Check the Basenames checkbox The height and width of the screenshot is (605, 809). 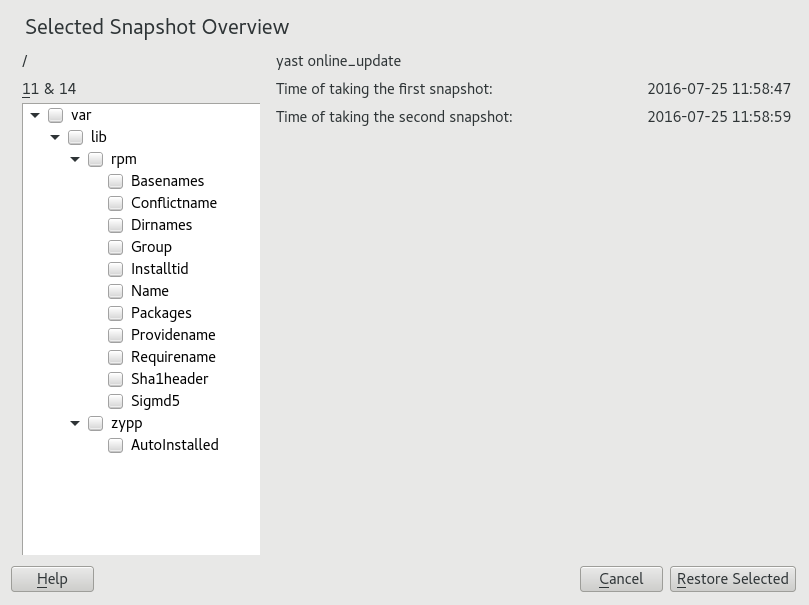click(116, 181)
